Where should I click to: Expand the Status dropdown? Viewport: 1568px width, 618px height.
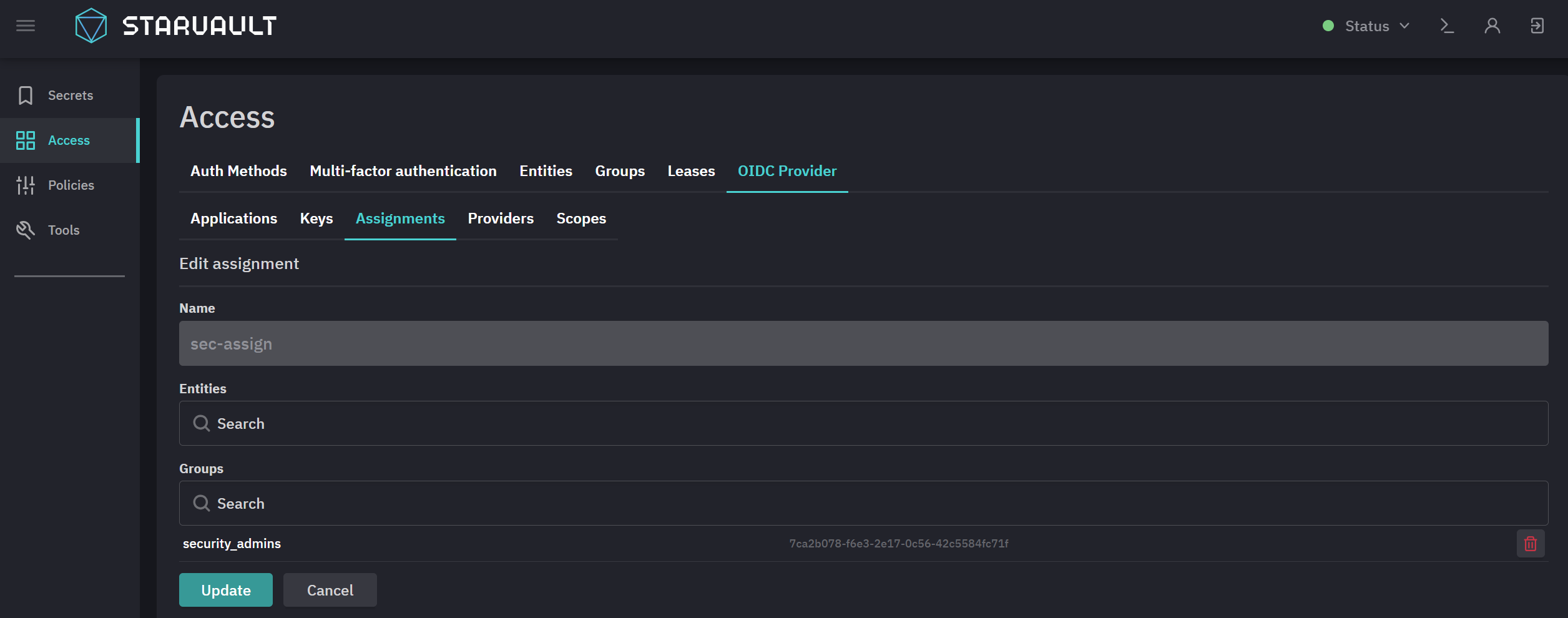coord(1366,26)
